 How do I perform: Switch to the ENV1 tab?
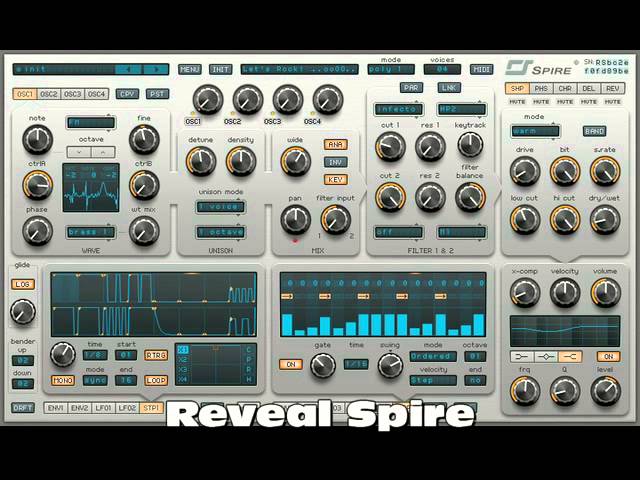click(x=56, y=408)
